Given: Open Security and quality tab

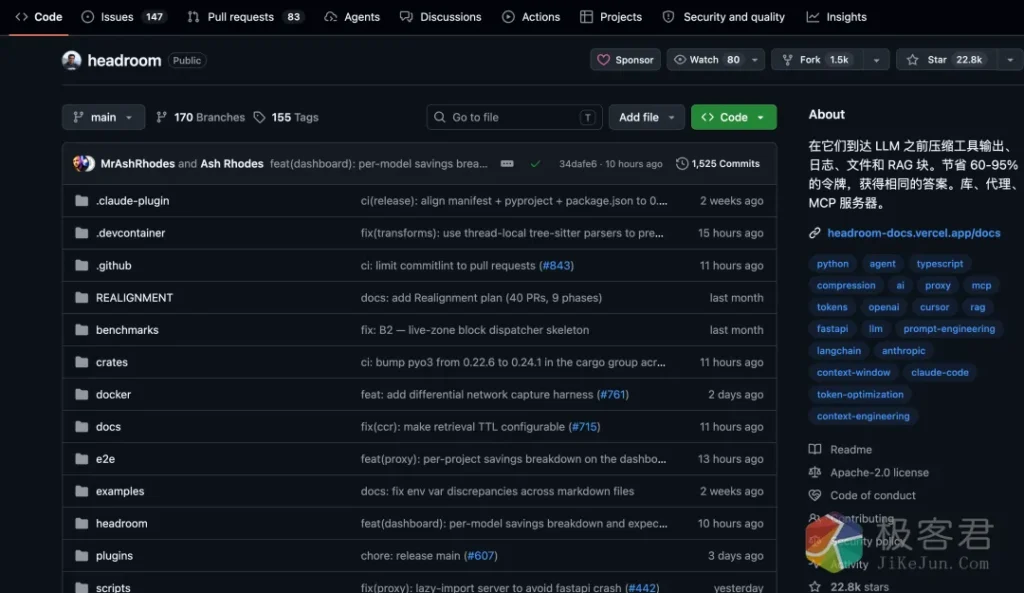Looking at the screenshot, I should 724,17.
